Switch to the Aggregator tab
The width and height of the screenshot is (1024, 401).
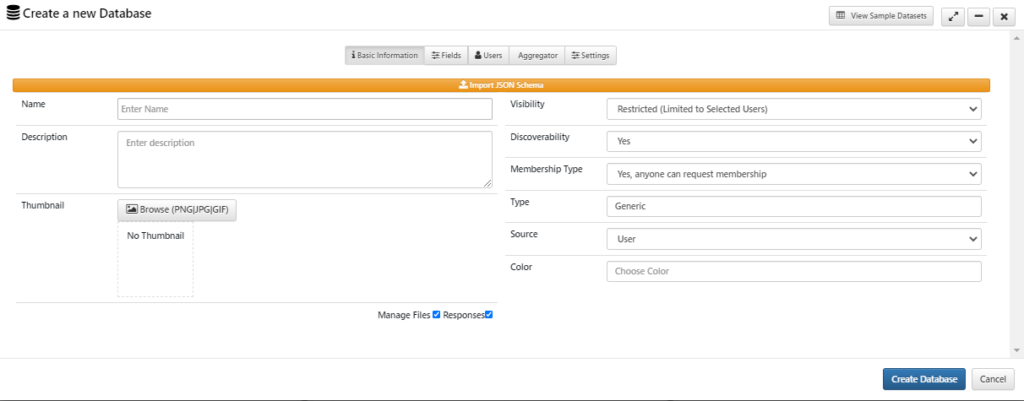pyautogui.click(x=537, y=56)
